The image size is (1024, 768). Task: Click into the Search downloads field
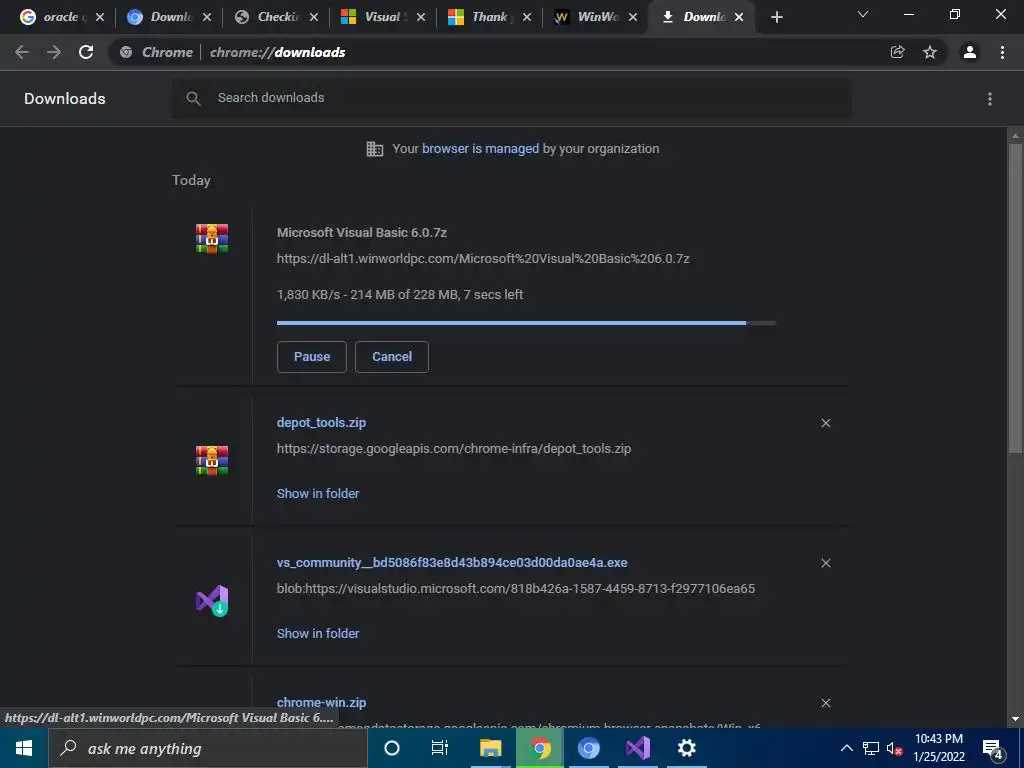click(x=511, y=99)
